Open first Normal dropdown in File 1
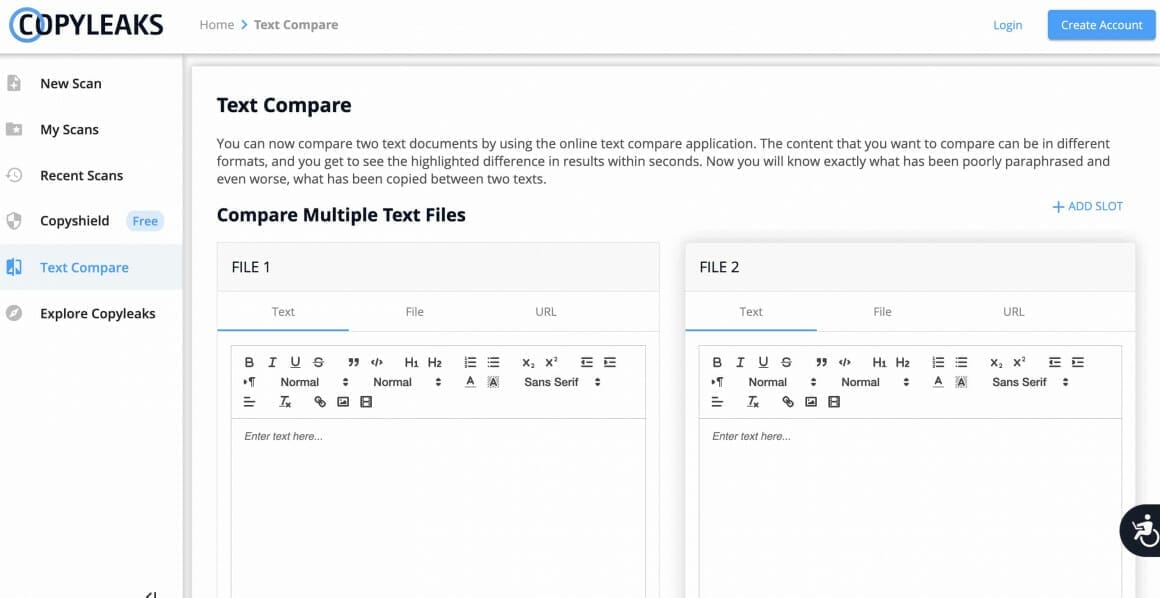Image resolution: width=1160 pixels, height=598 pixels. click(x=314, y=382)
